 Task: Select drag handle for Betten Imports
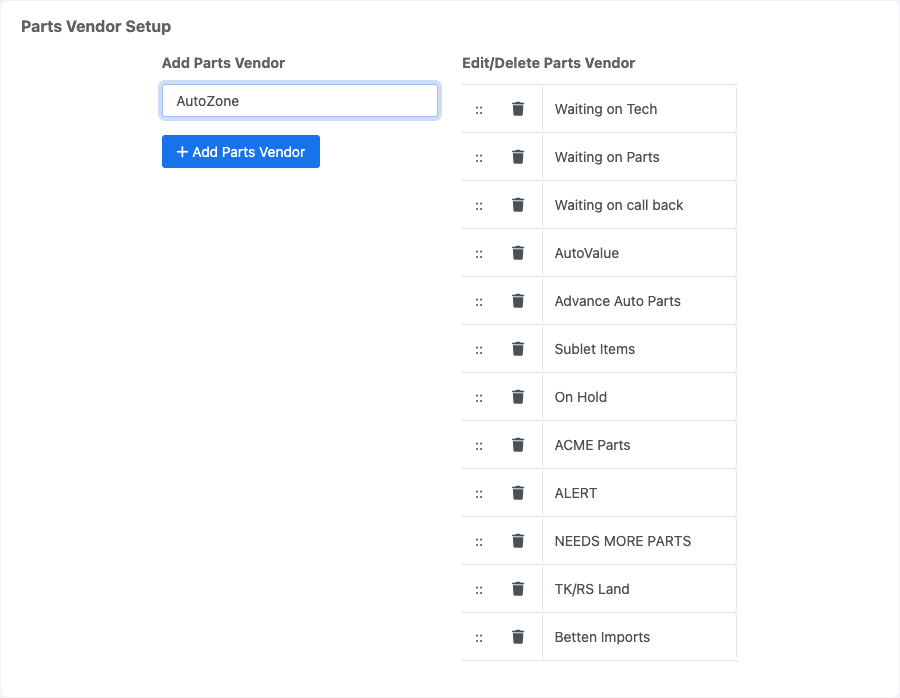click(x=479, y=638)
